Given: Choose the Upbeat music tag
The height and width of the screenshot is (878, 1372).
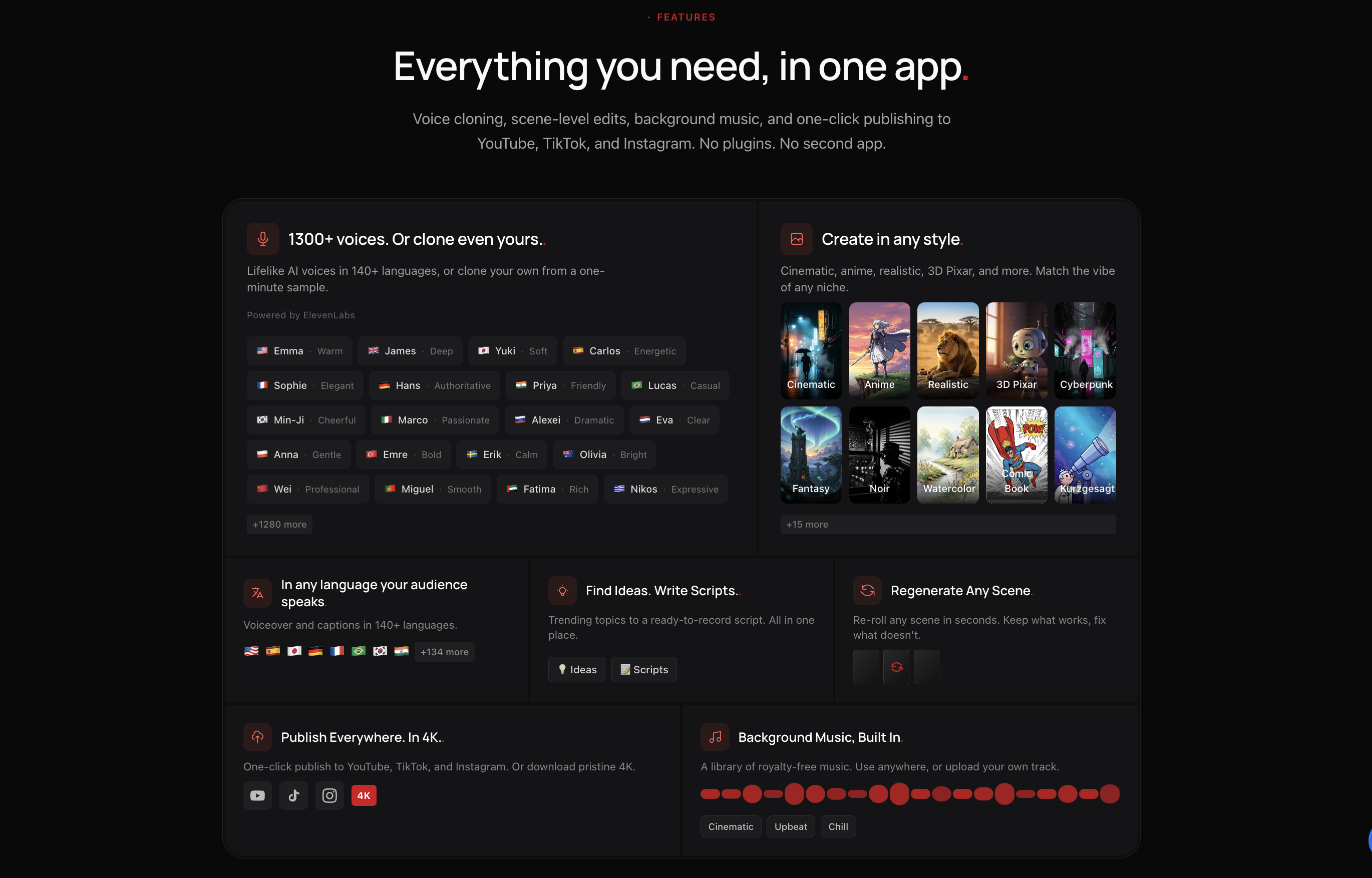Looking at the screenshot, I should [790, 826].
